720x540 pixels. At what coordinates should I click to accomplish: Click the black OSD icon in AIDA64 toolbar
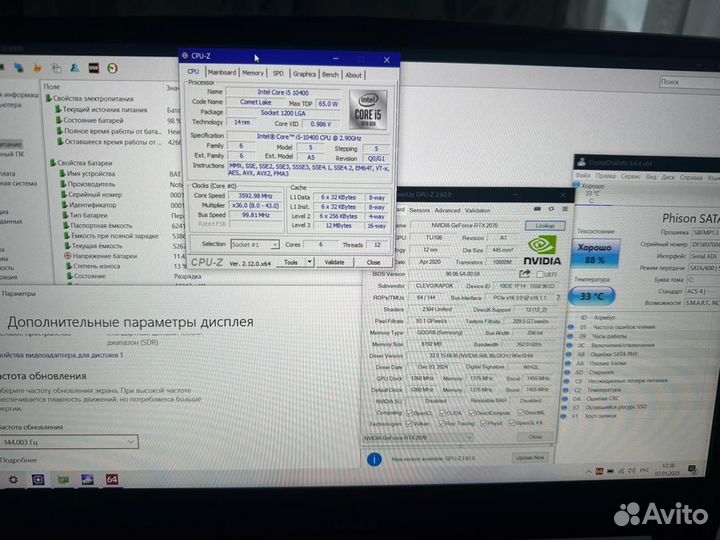[x=94, y=68]
